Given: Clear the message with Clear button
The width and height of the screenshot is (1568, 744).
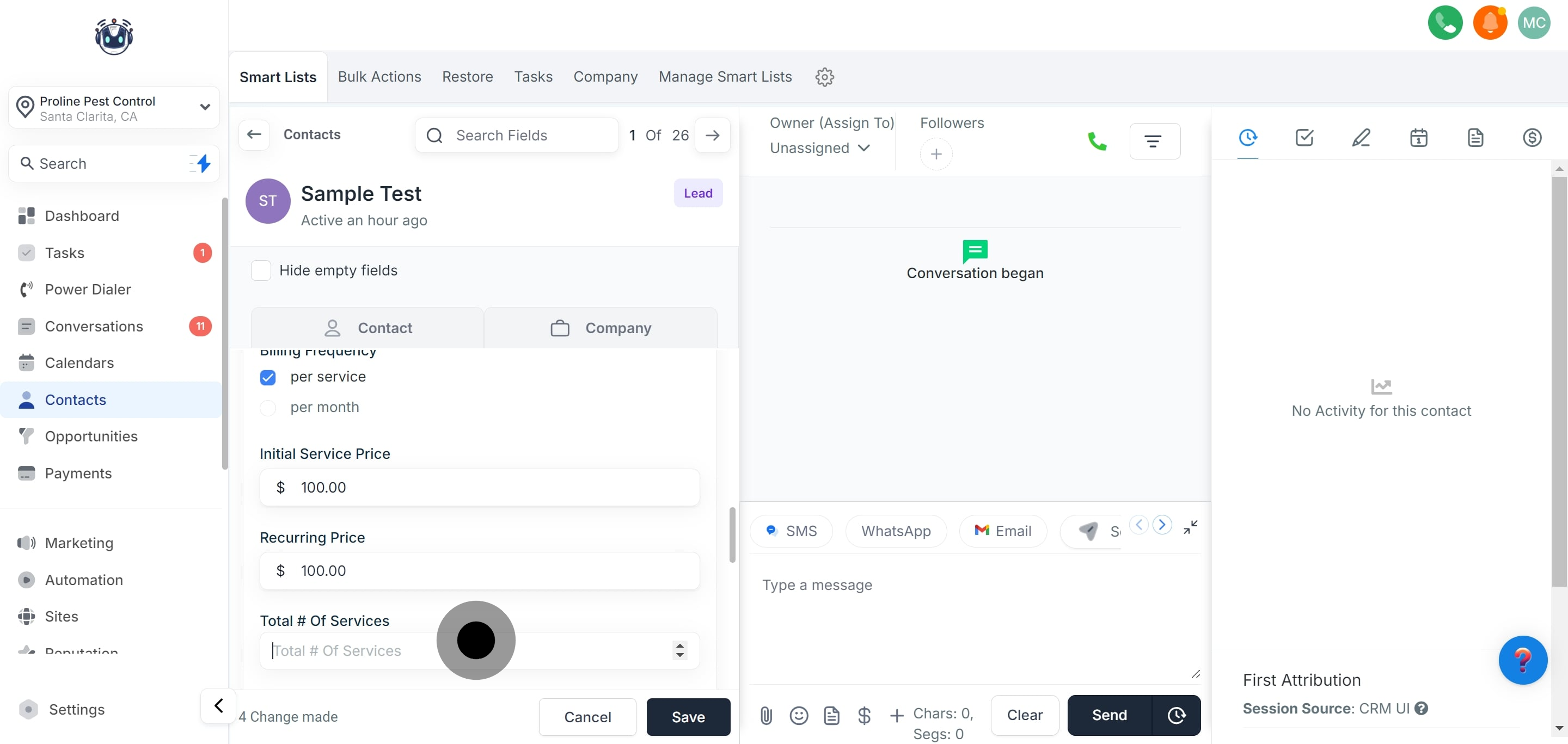Looking at the screenshot, I should 1025,715.
